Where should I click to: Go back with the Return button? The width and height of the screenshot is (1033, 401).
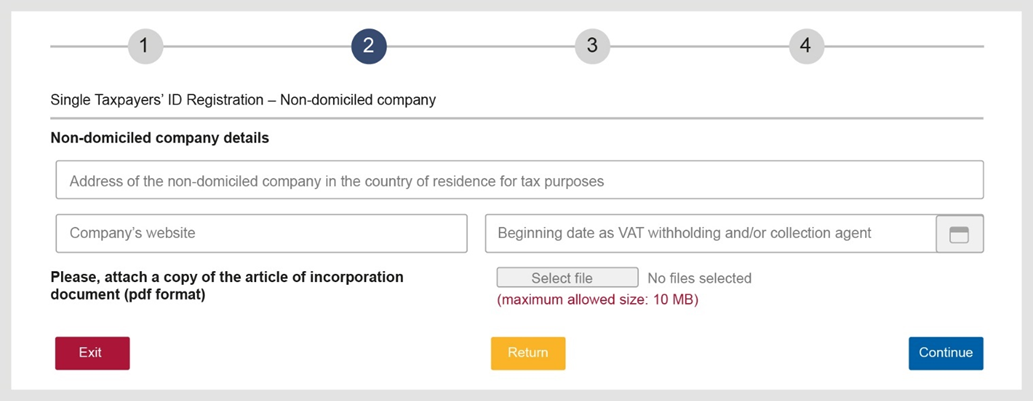(528, 353)
